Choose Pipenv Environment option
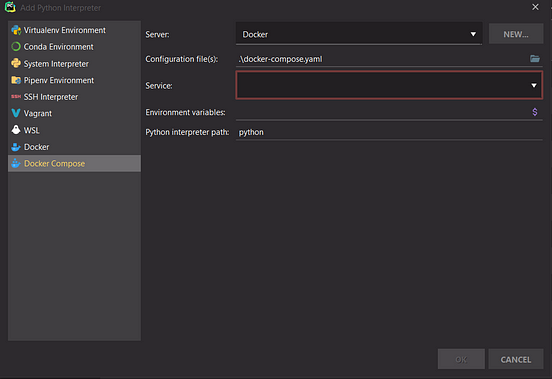Image resolution: width=552 pixels, height=379 pixels. [74, 80]
